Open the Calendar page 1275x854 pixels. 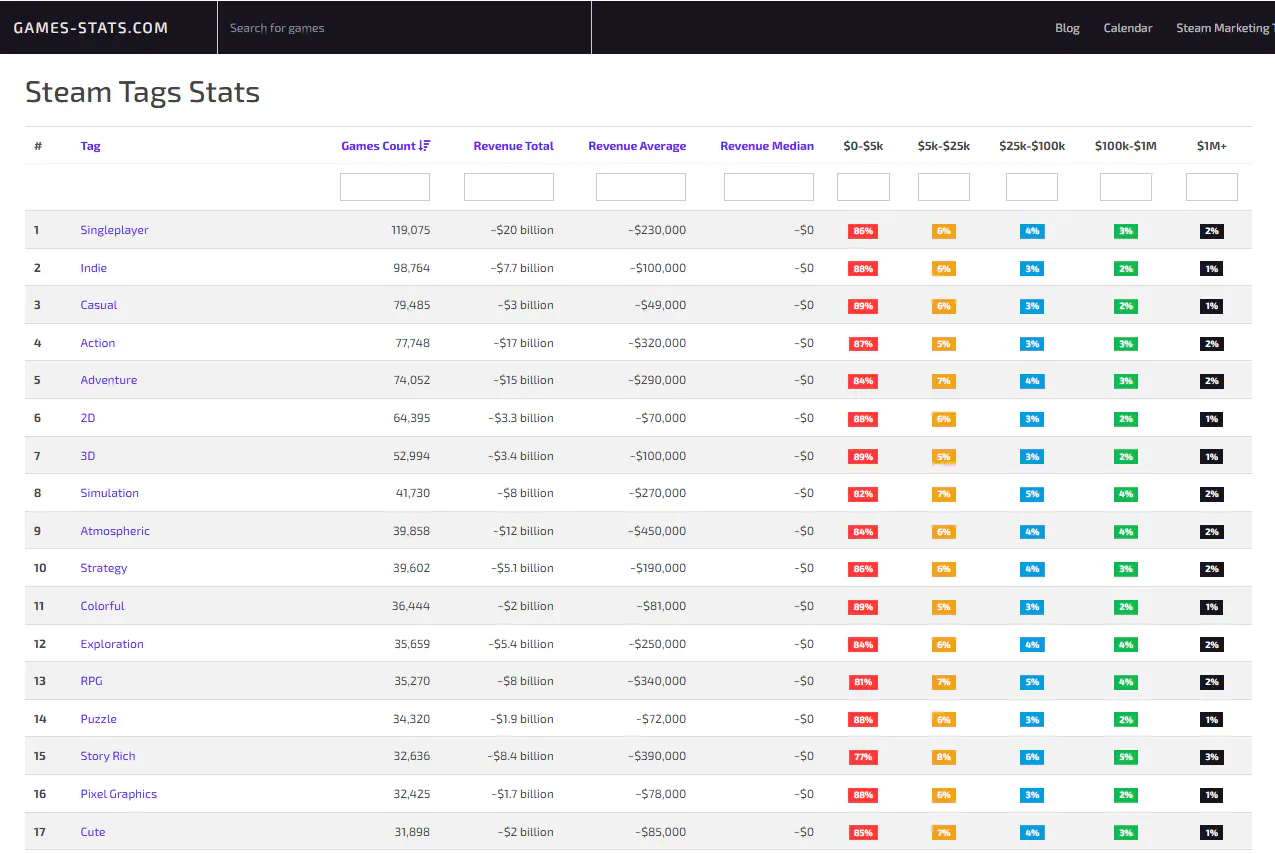pyautogui.click(x=1128, y=28)
